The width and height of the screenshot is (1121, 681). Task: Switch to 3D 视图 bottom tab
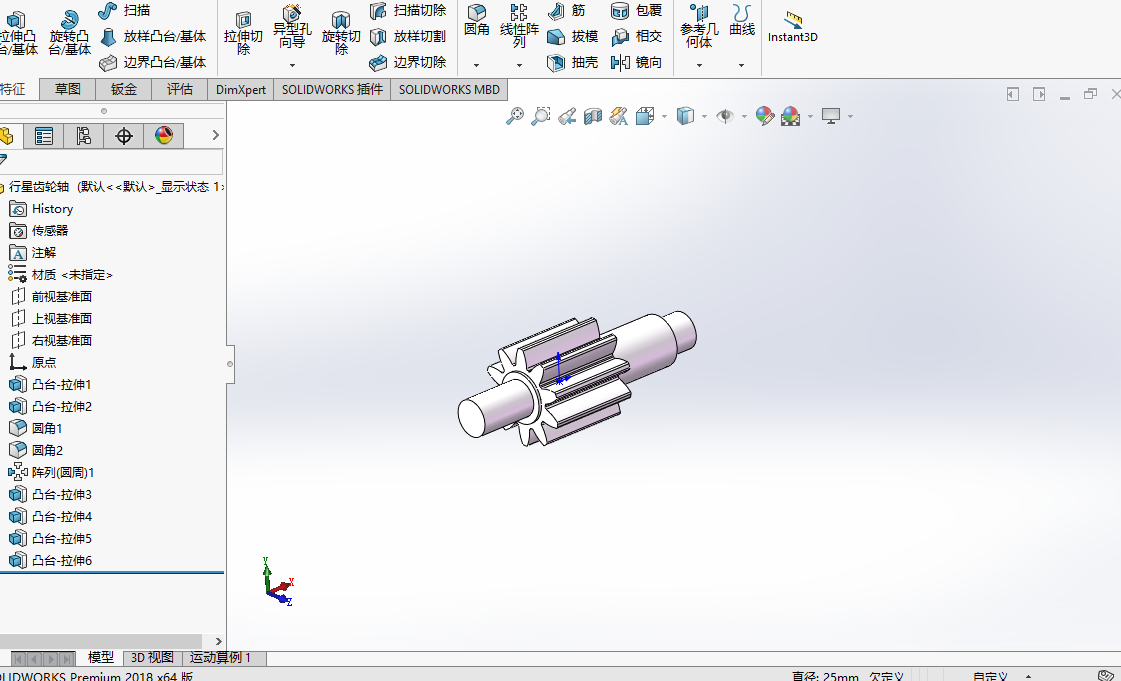tap(152, 657)
